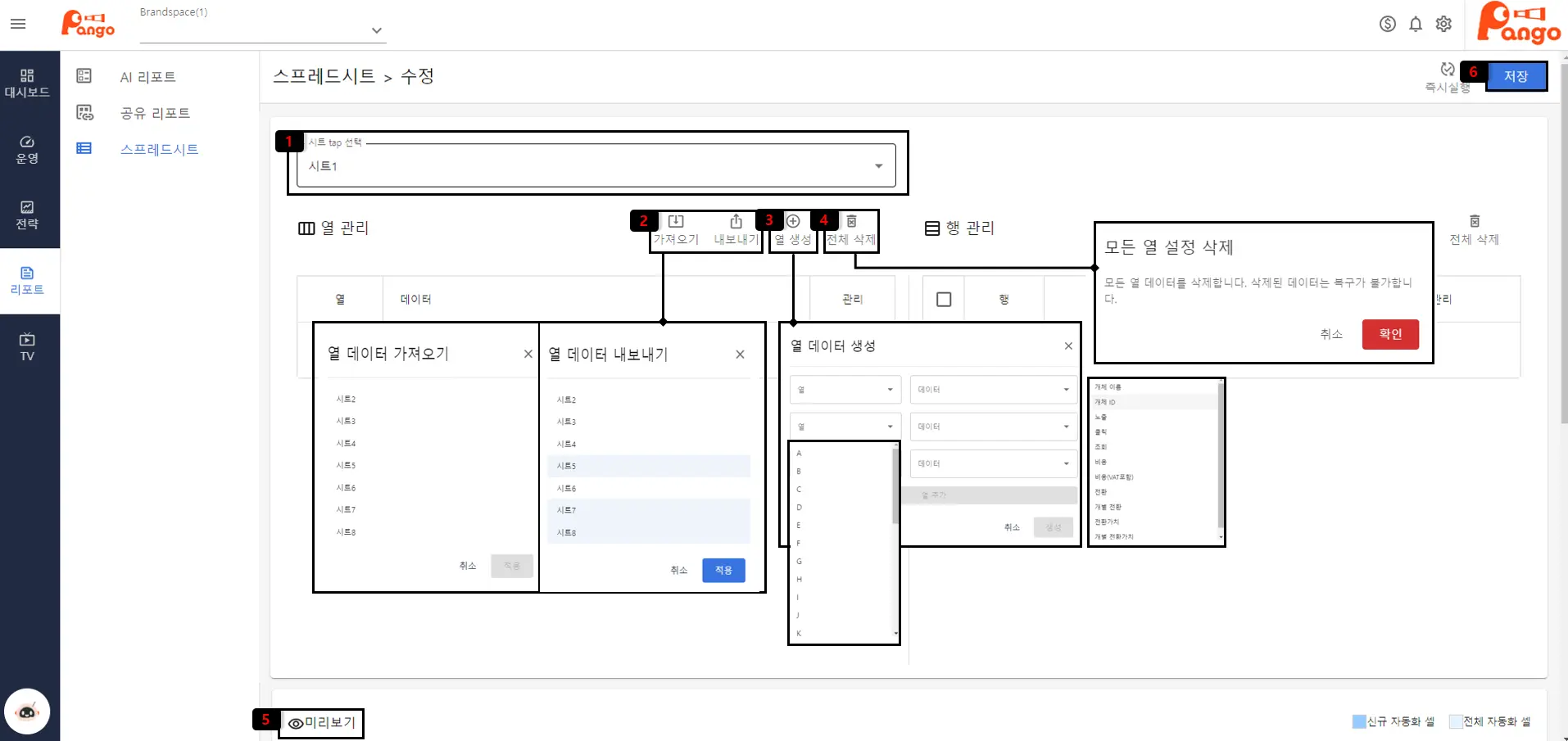Select 시트5 in the export list
This screenshot has height=741, width=1568.
648,466
